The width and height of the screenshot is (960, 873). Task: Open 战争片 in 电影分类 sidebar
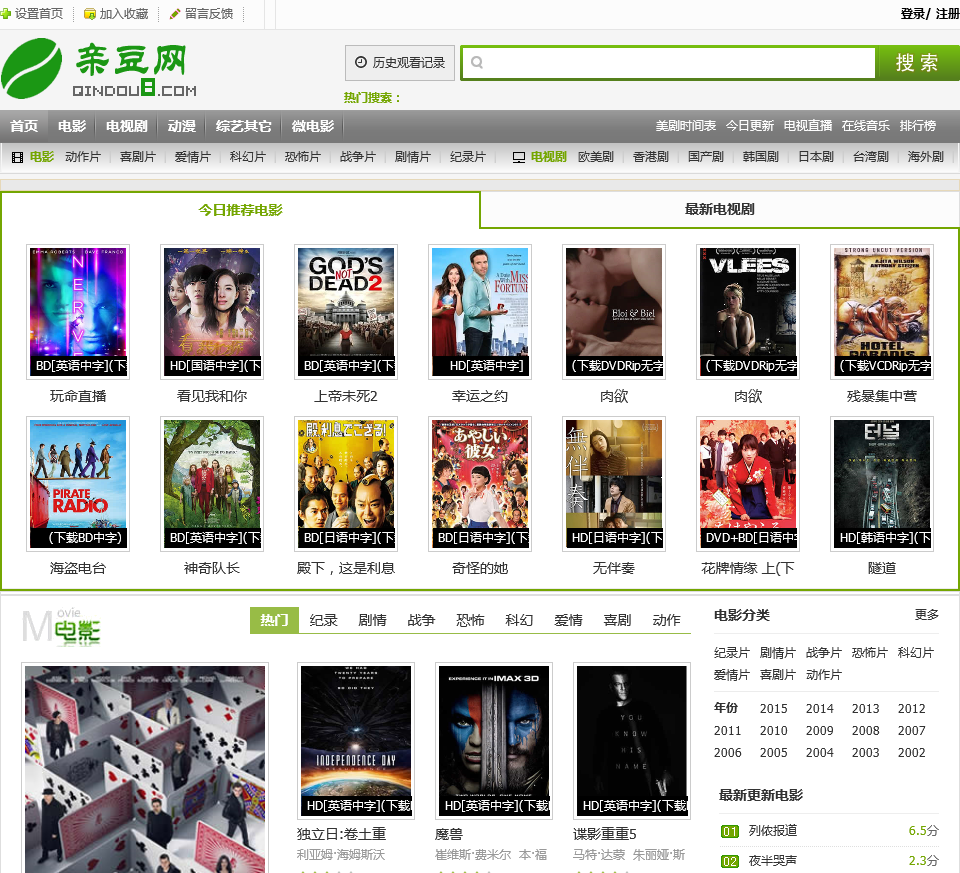pos(823,653)
